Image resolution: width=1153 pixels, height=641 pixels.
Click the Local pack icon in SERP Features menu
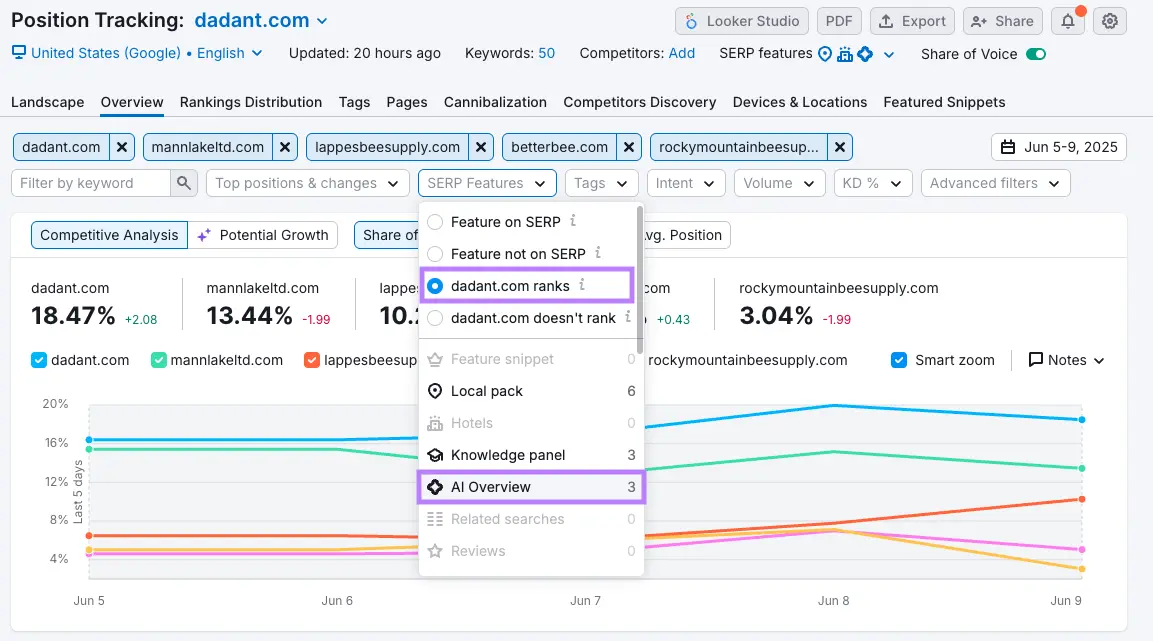coord(435,391)
